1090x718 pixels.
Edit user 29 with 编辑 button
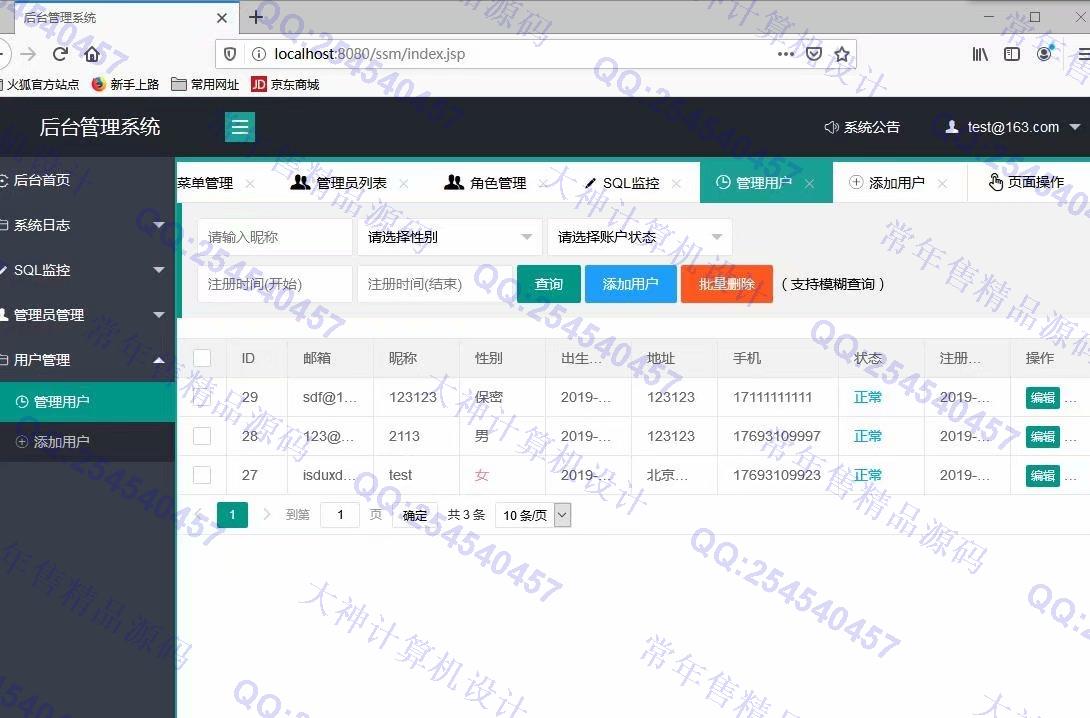(1043, 398)
